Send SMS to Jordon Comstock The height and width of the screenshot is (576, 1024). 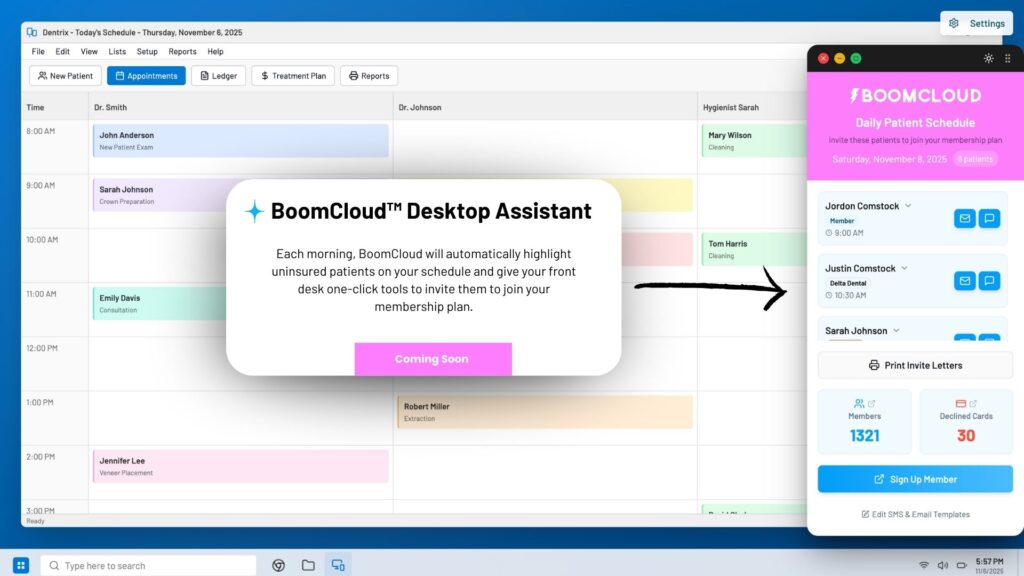pyautogui.click(x=989, y=218)
